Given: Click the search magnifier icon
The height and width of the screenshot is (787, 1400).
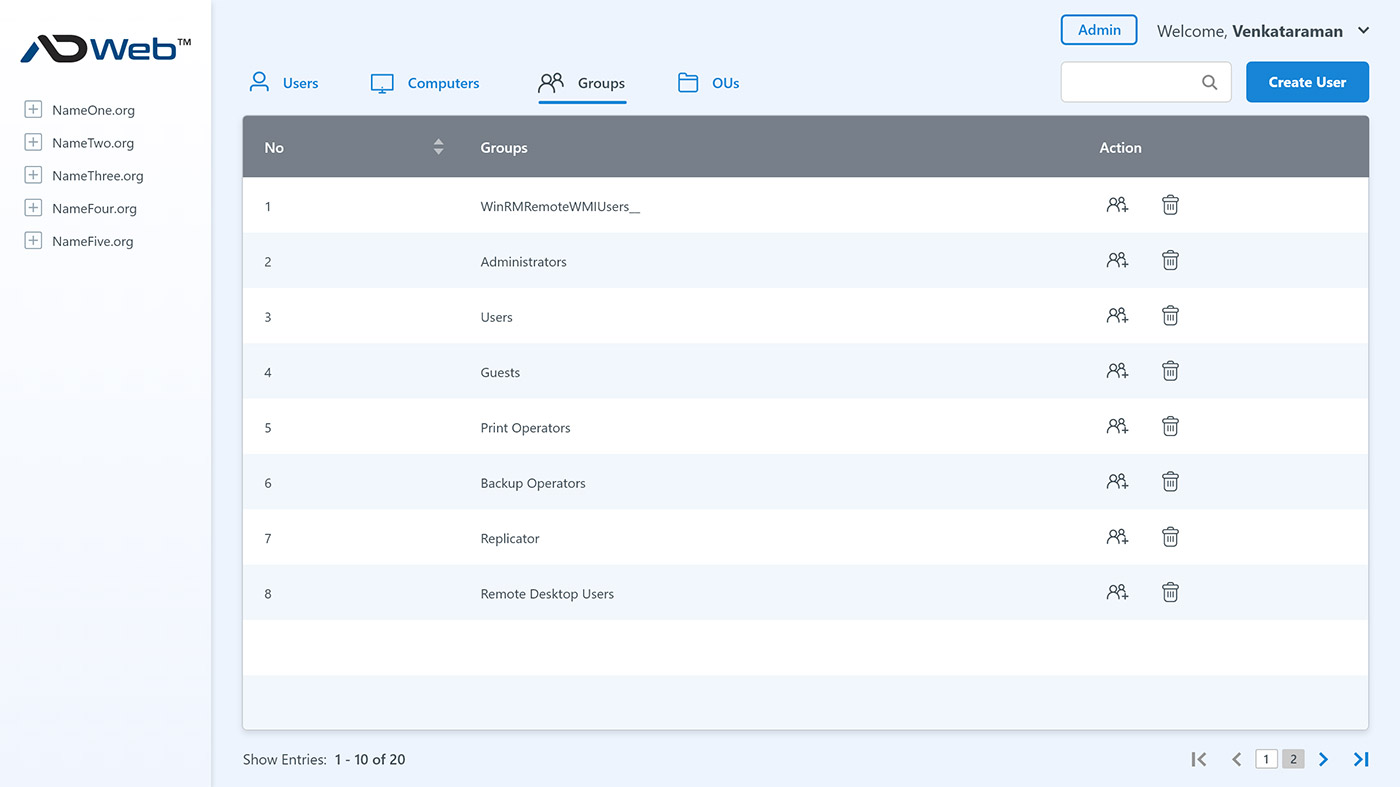Looking at the screenshot, I should pyautogui.click(x=1210, y=82).
